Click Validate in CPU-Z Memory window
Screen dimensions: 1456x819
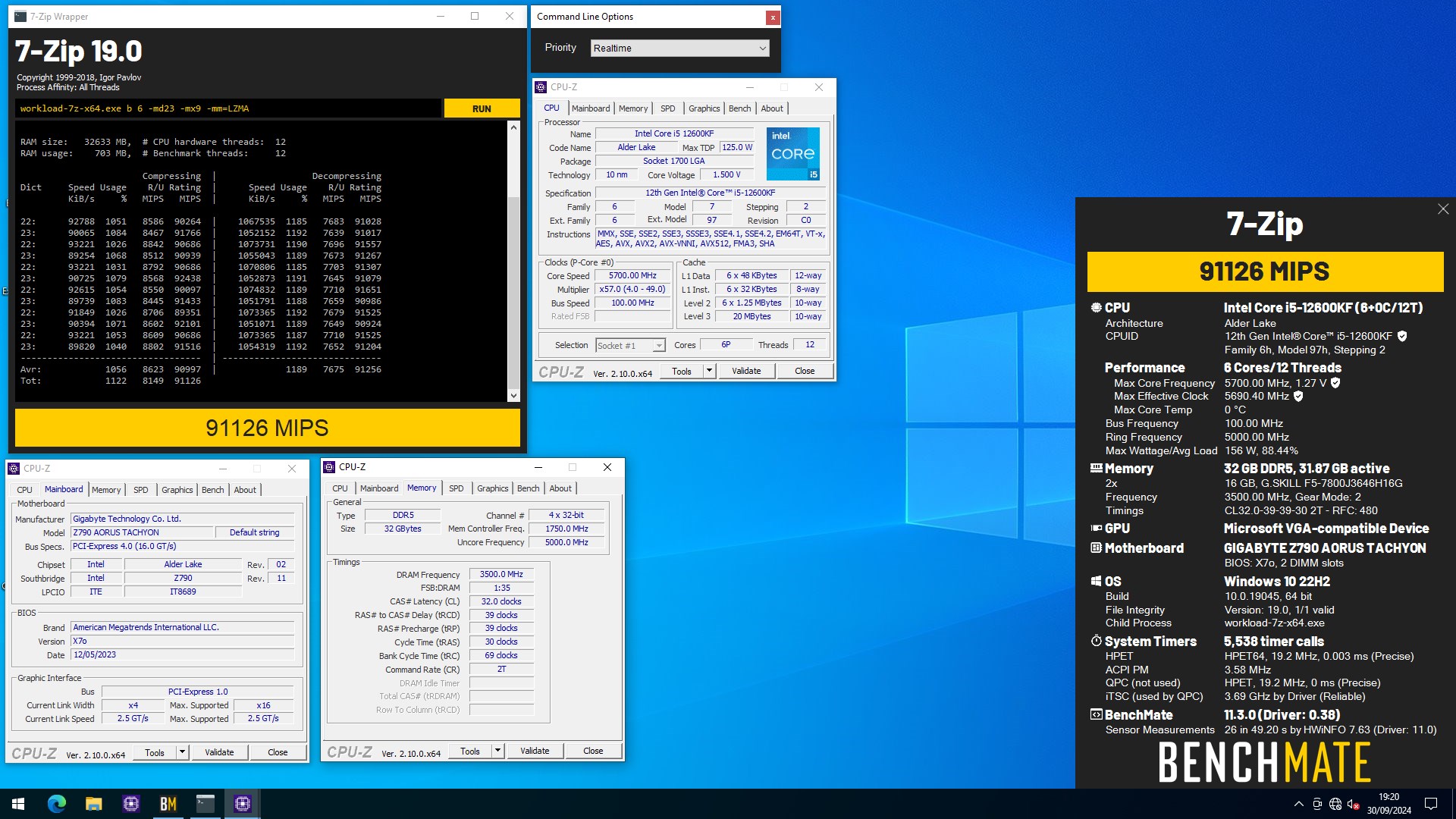point(535,751)
